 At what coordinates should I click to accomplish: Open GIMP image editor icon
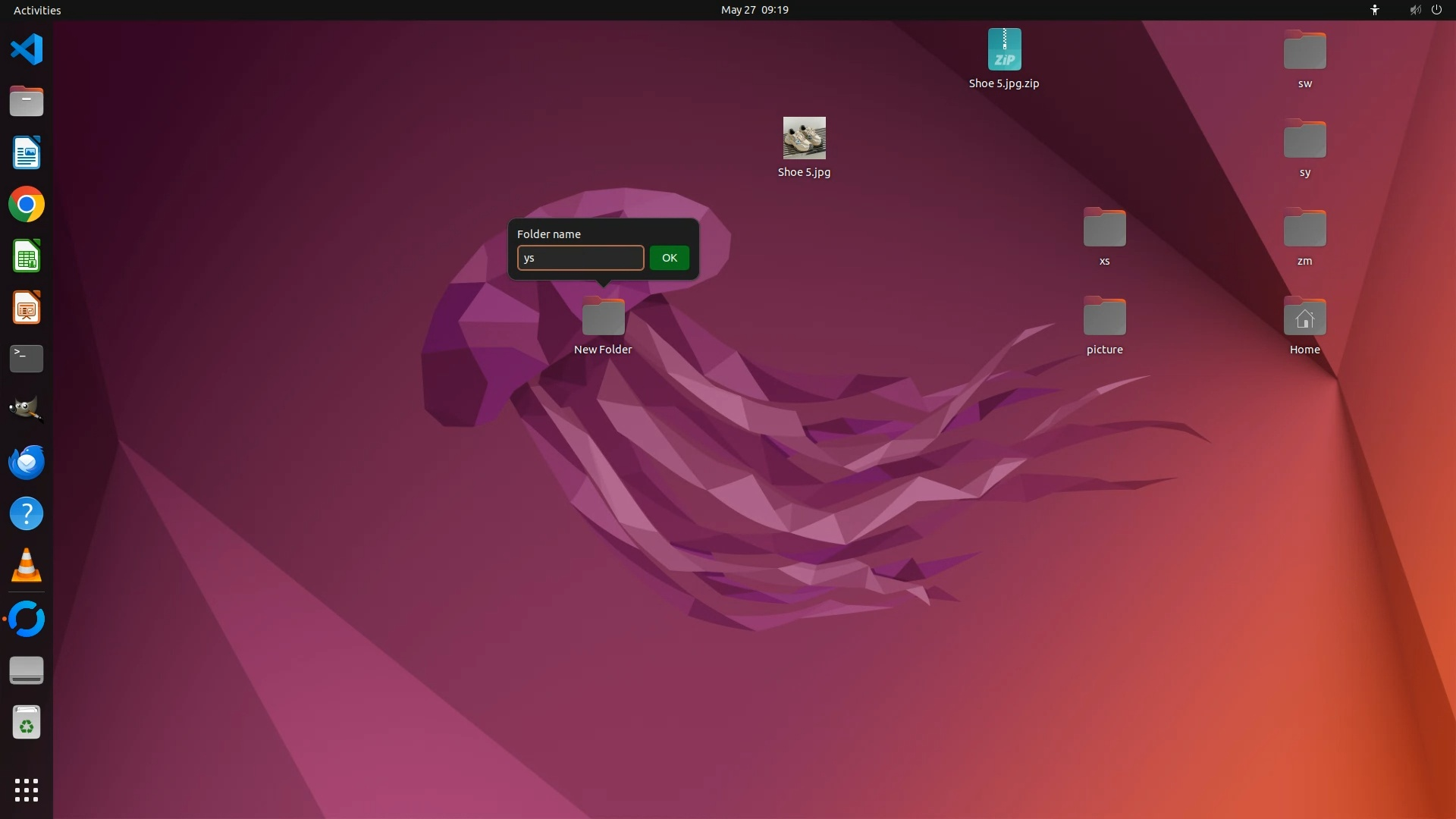click(27, 409)
